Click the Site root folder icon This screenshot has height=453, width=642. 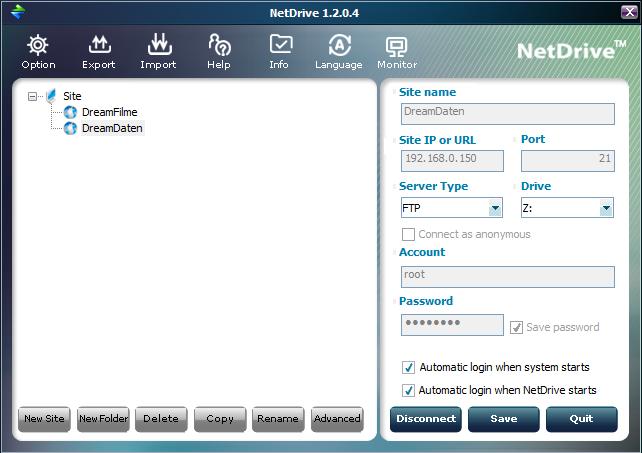(51, 96)
